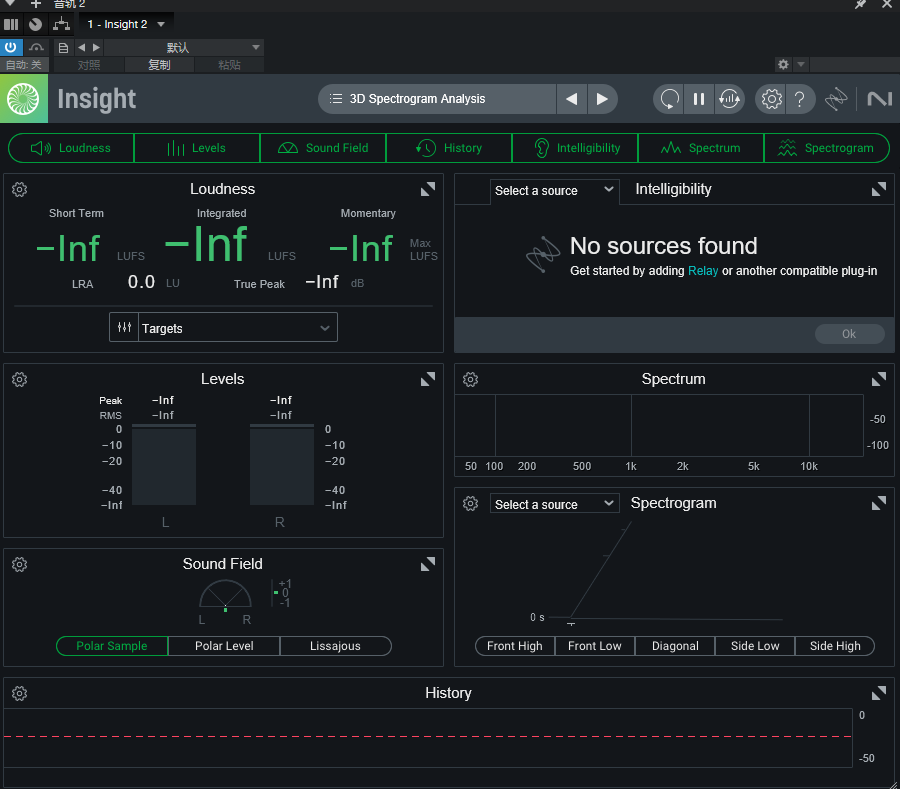Expand the Spectrogram panel

tap(879, 504)
